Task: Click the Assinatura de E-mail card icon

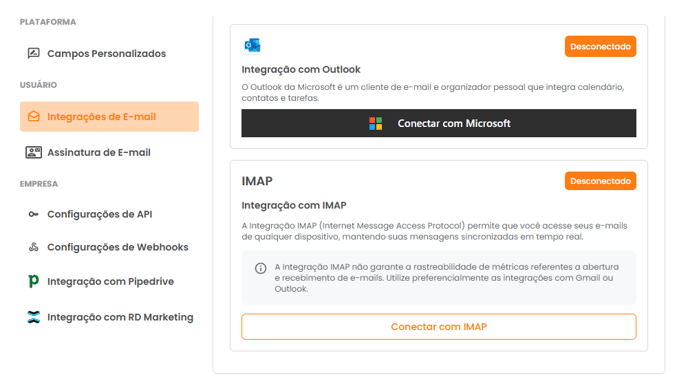Action: [x=33, y=152]
